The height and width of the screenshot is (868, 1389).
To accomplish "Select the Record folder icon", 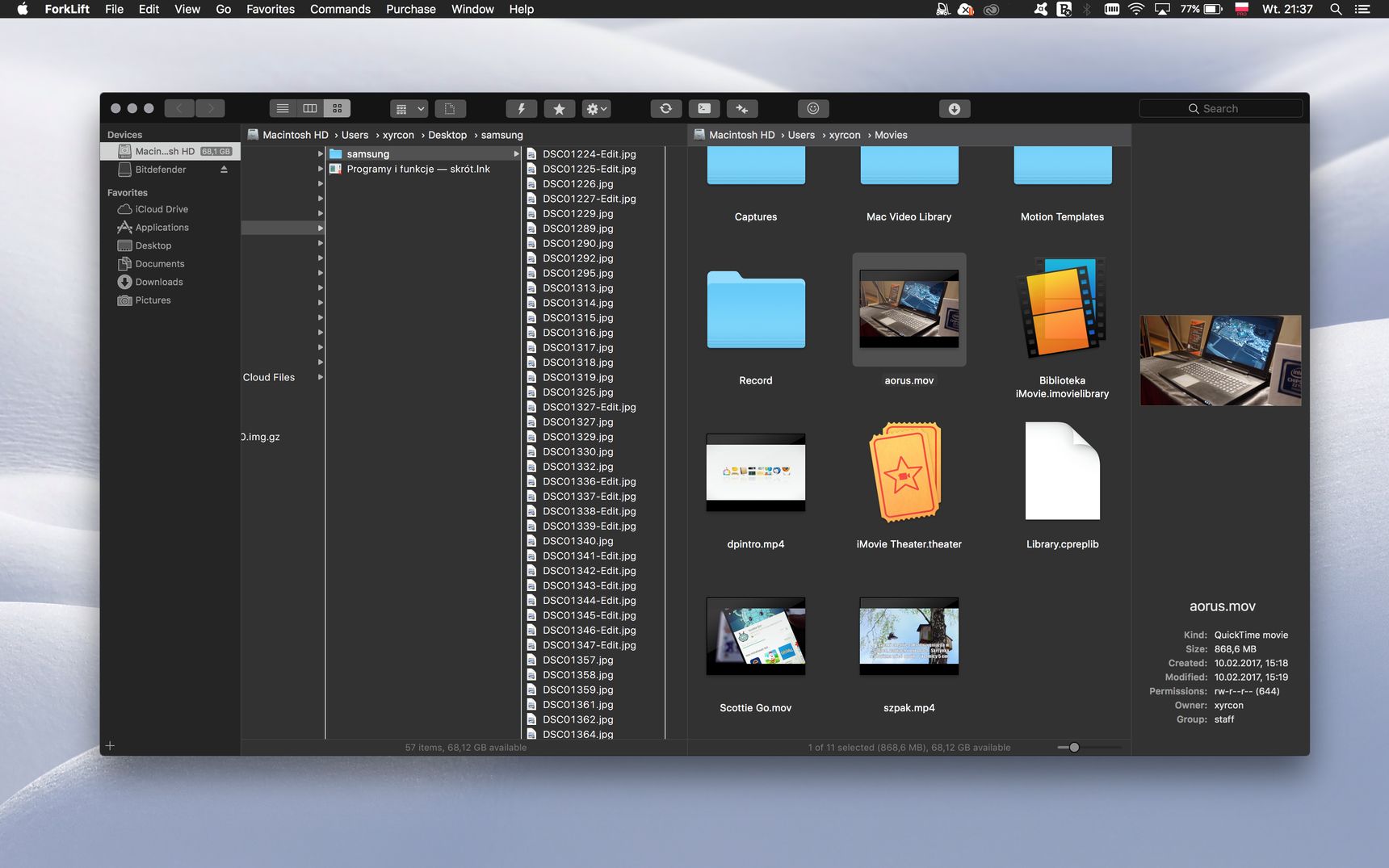I will pos(756,310).
